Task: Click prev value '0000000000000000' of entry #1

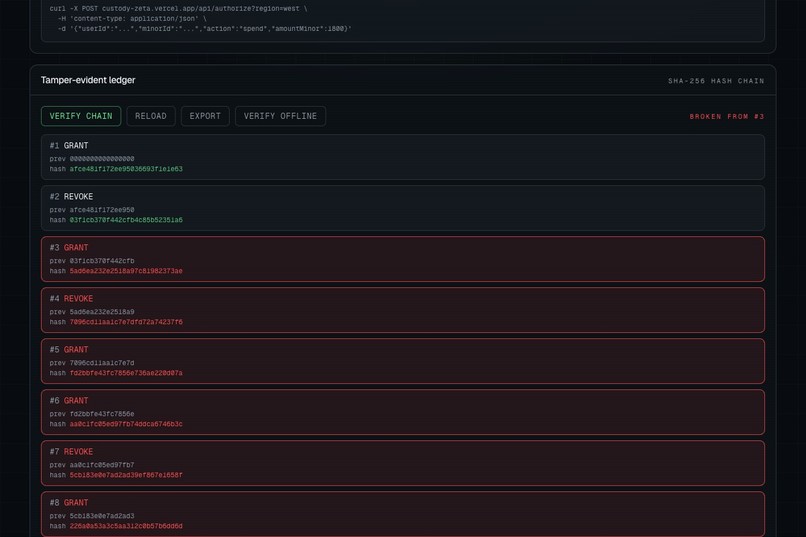Action: (102, 159)
